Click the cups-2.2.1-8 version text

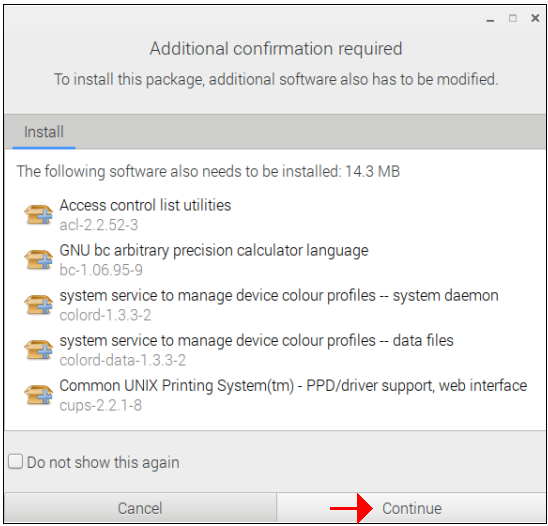(101, 405)
